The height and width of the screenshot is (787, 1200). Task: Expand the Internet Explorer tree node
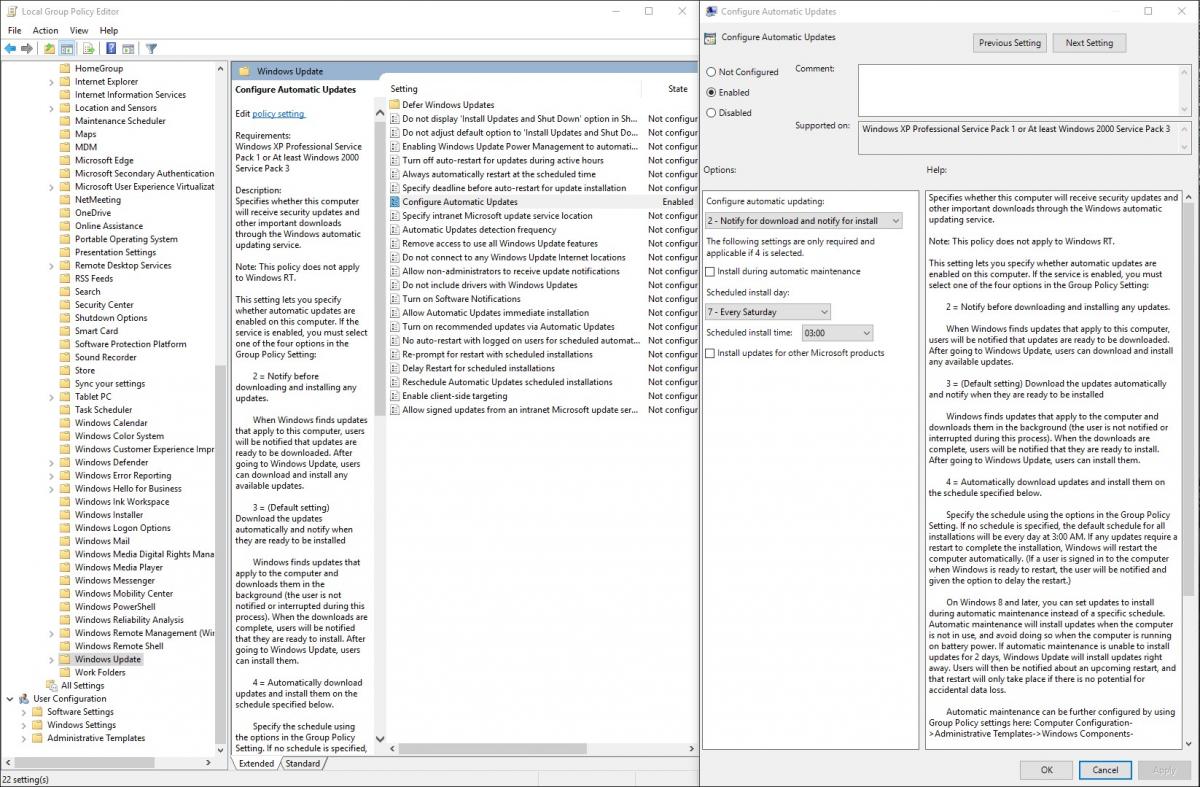[x=52, y=82]
